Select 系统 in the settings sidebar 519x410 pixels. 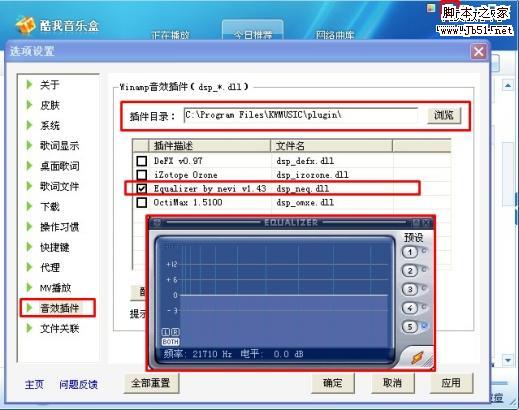[50, 125]
